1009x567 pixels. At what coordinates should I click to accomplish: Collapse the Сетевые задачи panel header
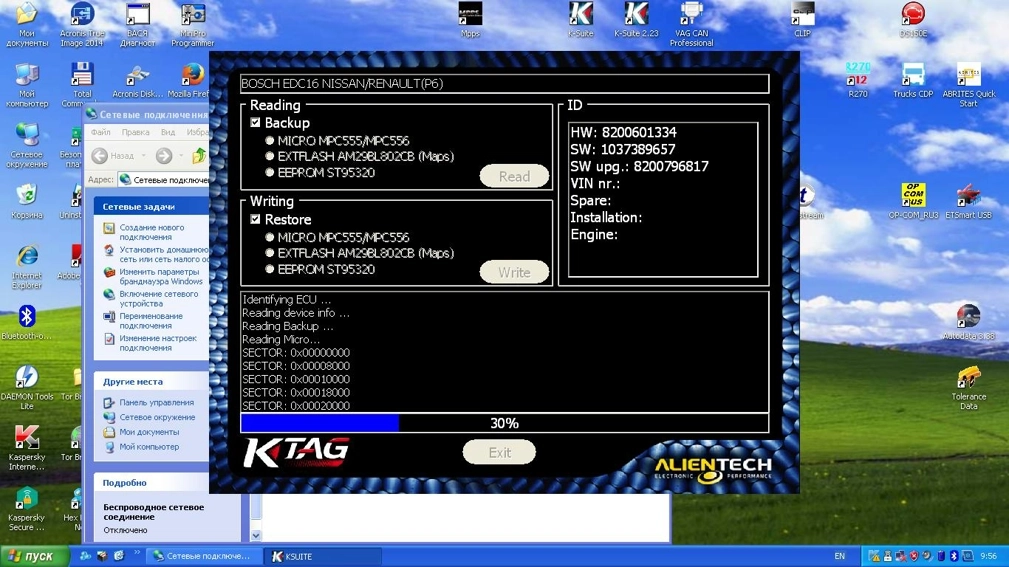(152, 207)
